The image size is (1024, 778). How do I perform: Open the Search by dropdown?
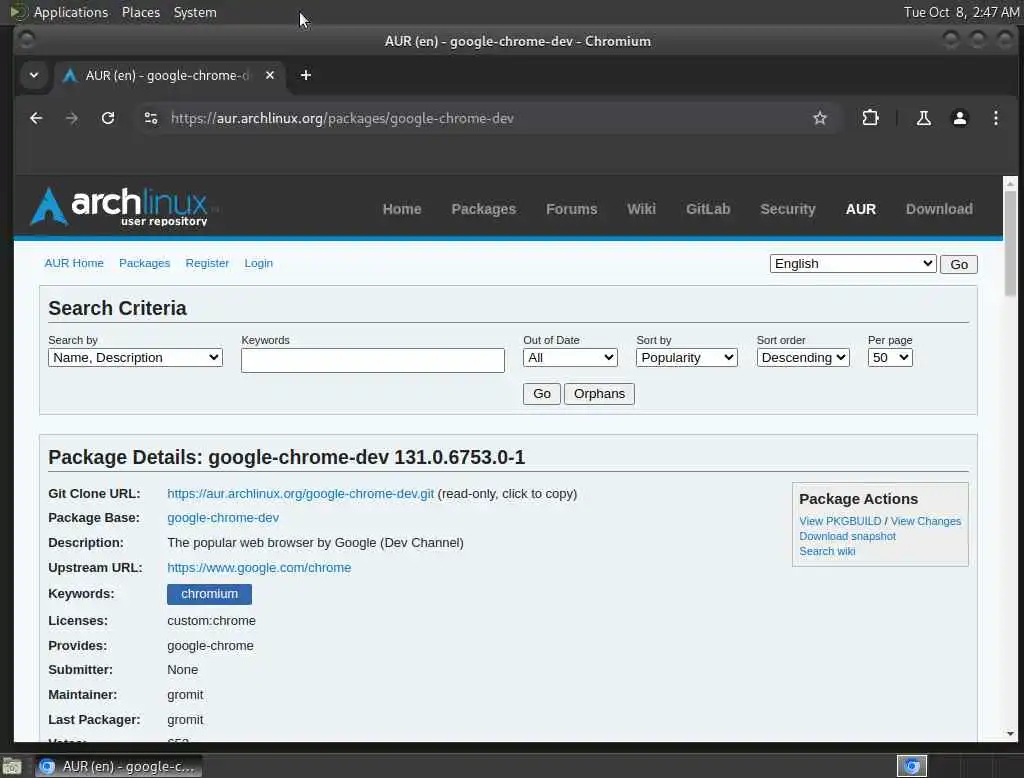[x=135, y=357]
